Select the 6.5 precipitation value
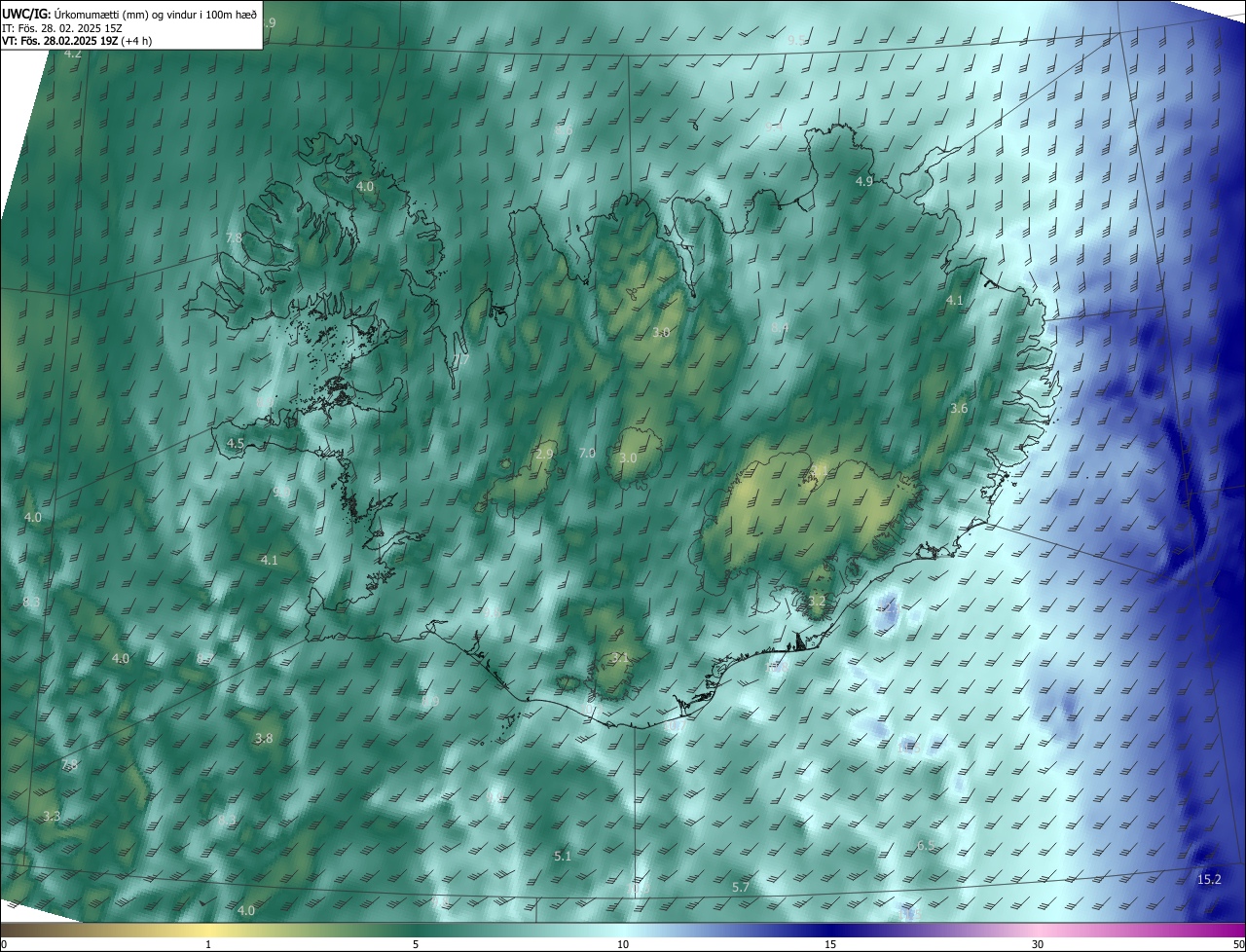The height and width of the screenshot is (952, 1246). coord(926,845)
